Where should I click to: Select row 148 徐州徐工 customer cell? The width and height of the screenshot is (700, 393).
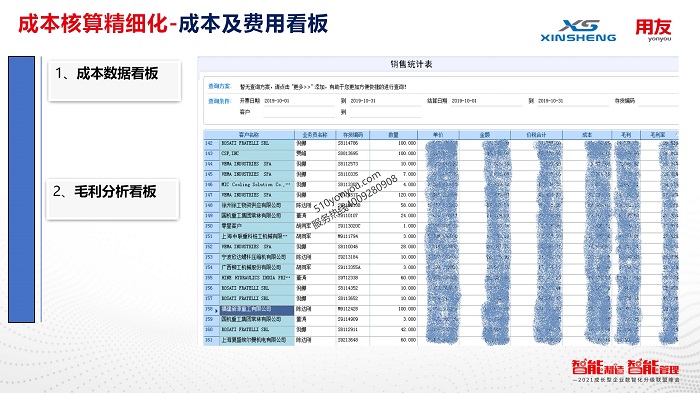[x=257, y=205]
